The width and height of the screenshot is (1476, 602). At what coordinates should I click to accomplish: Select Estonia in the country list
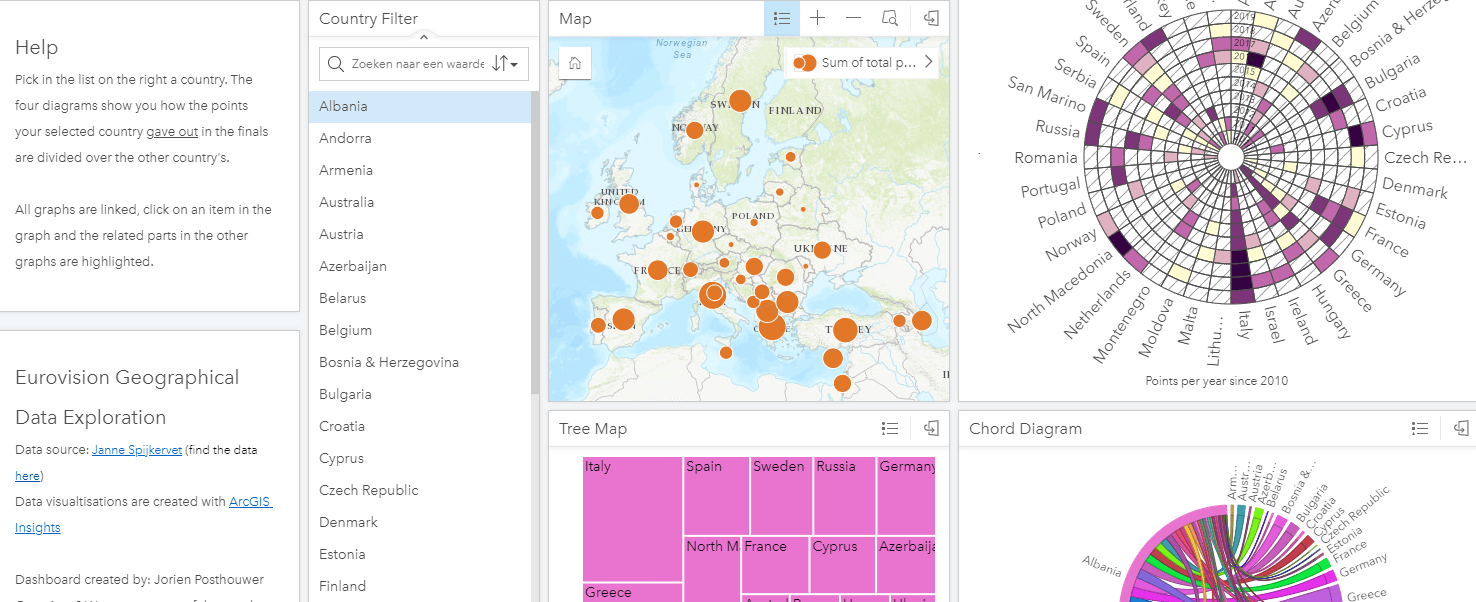tap(420, 554)
